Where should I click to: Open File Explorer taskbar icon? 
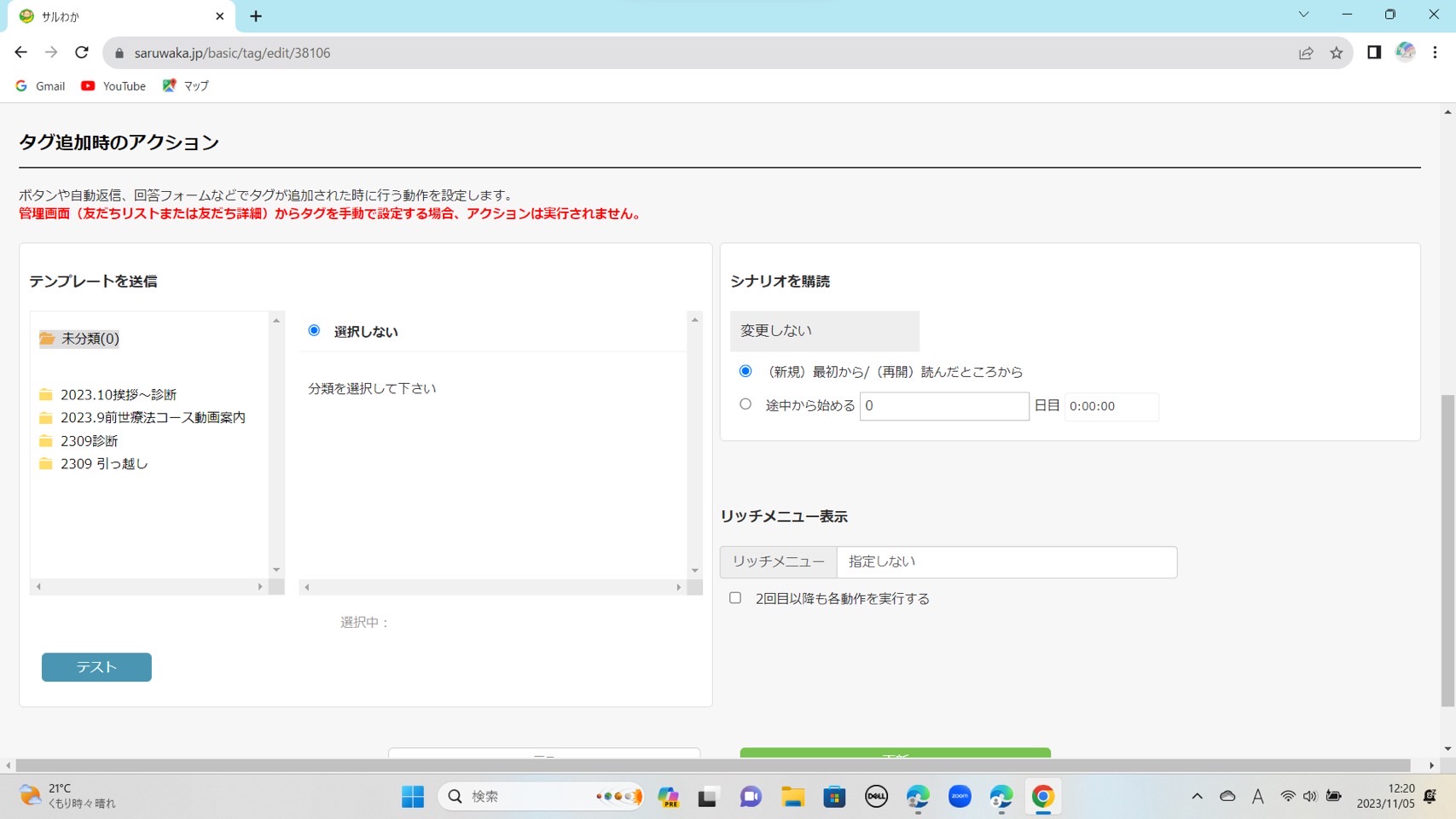point(792,797)
